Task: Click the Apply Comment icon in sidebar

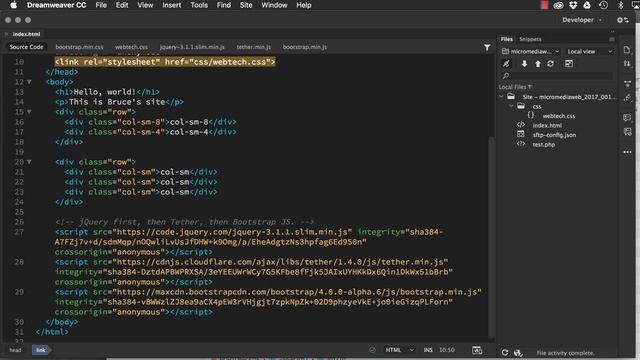Action: [627, 118]
